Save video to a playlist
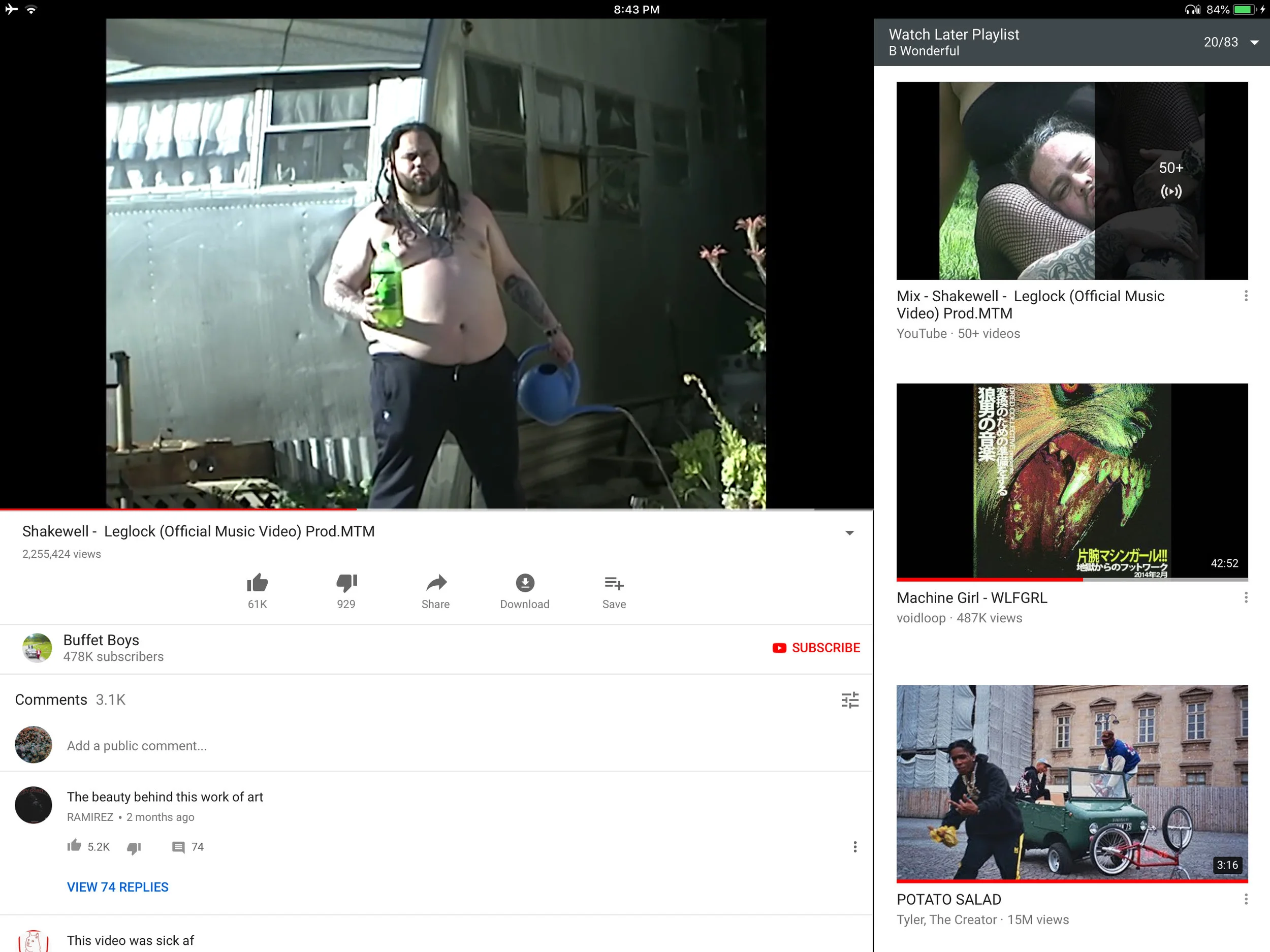This screenshot has height=952, width=1270. pos(614,583)
